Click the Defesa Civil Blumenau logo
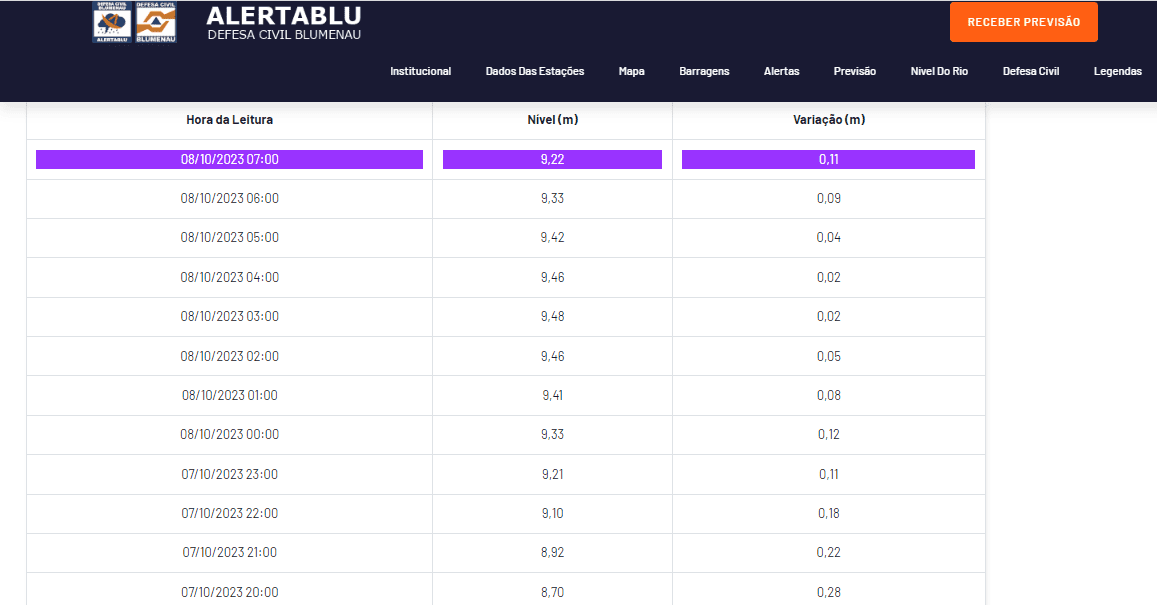The image size is (1157, 605). [155, 22]
